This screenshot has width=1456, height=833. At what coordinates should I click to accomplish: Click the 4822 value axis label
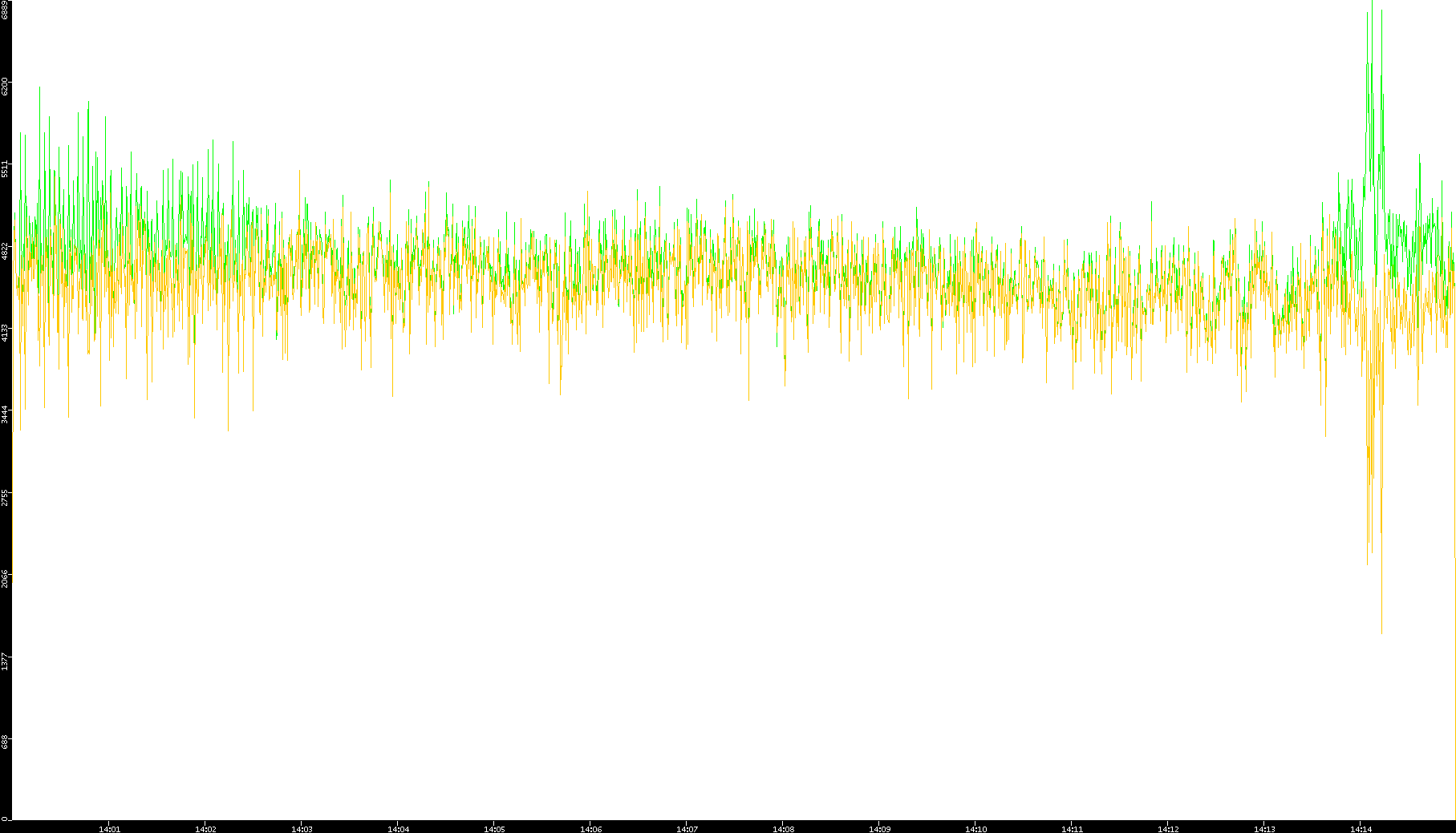point(6,251)
